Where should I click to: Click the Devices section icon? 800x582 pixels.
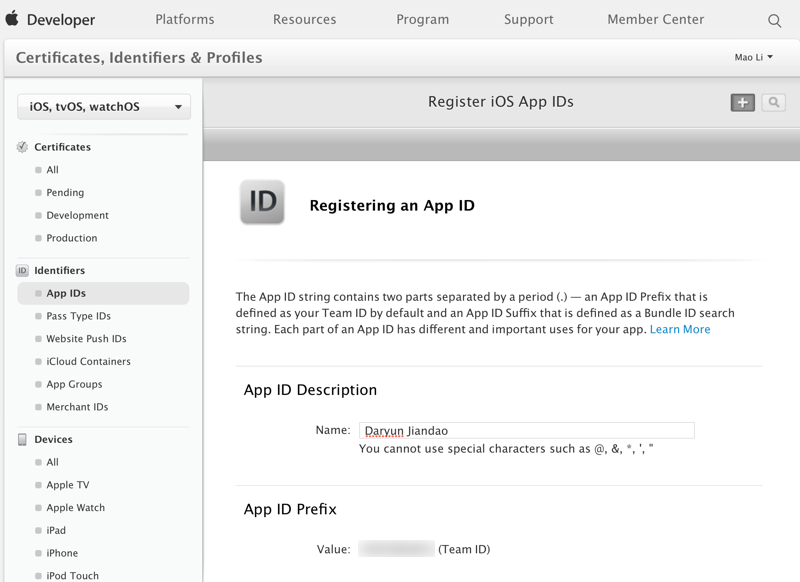(x=22, y=440)
